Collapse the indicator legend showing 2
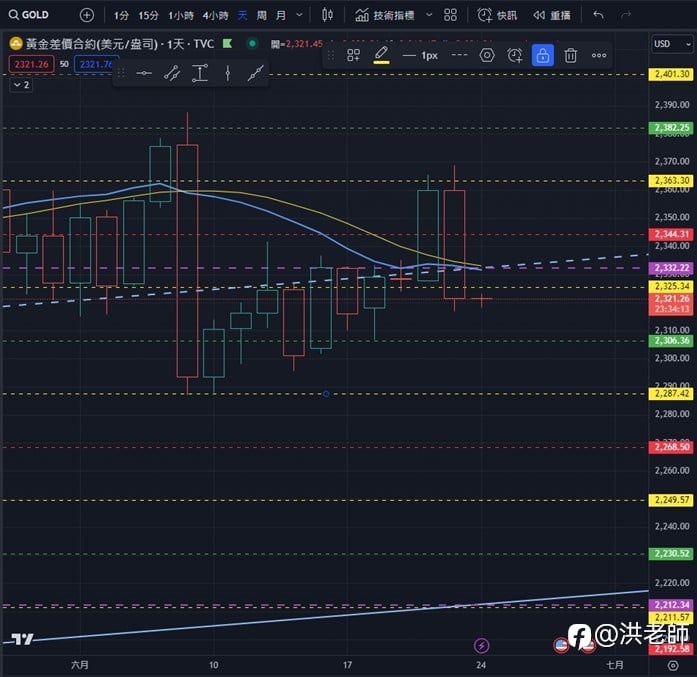The height and width of the screenshot is (677, 697). coord(21,84)
